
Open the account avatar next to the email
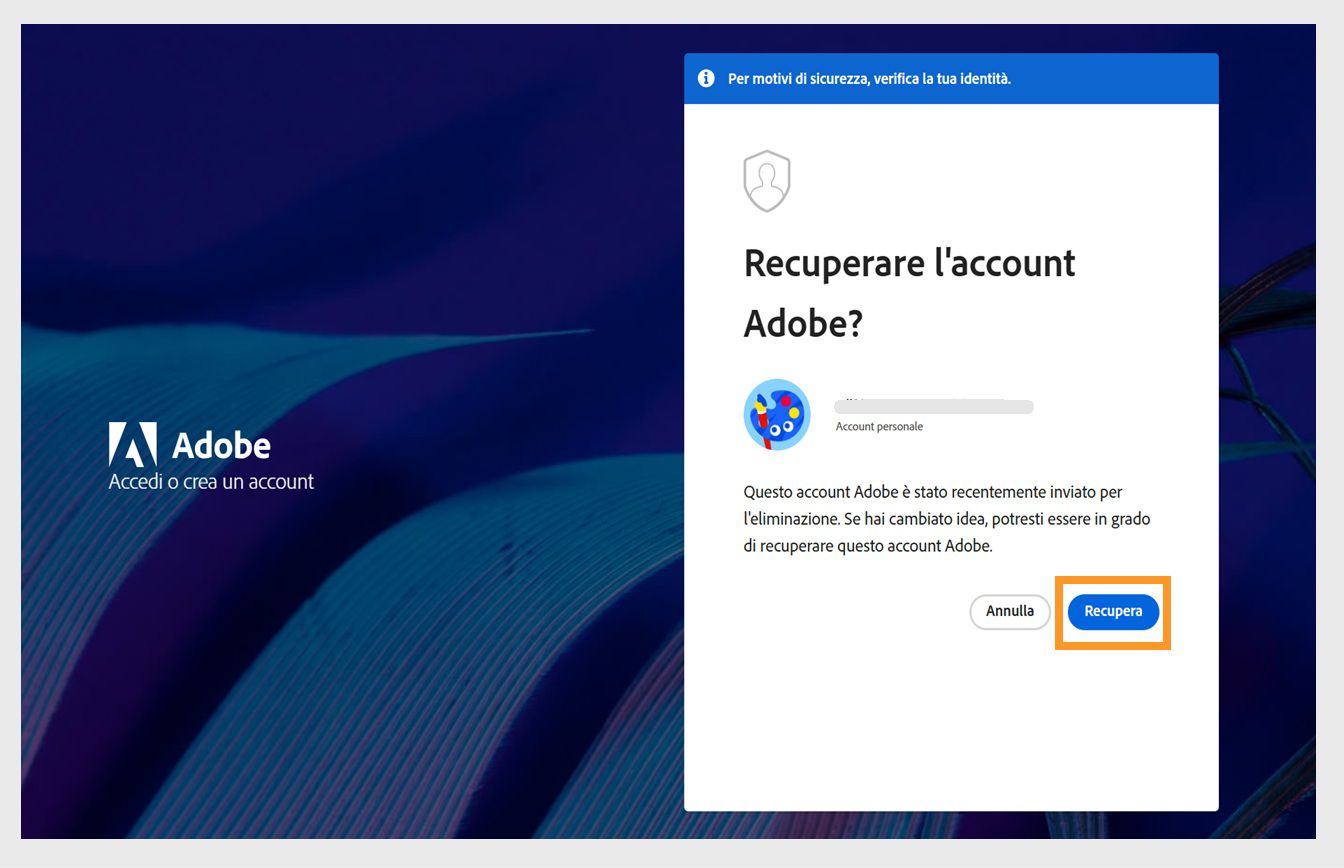[777, 413]
